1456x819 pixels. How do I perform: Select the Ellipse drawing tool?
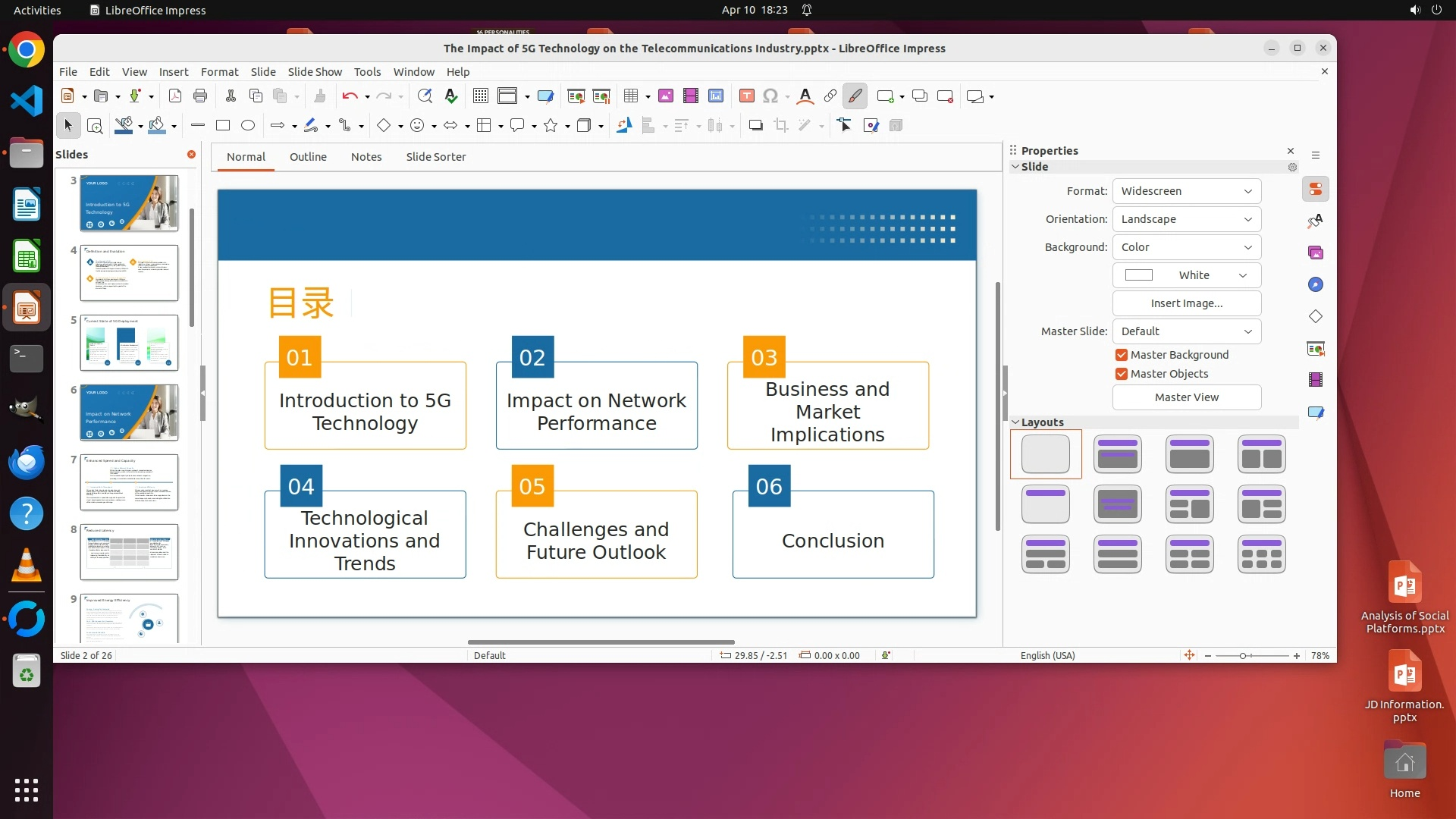tap(248, 126)
